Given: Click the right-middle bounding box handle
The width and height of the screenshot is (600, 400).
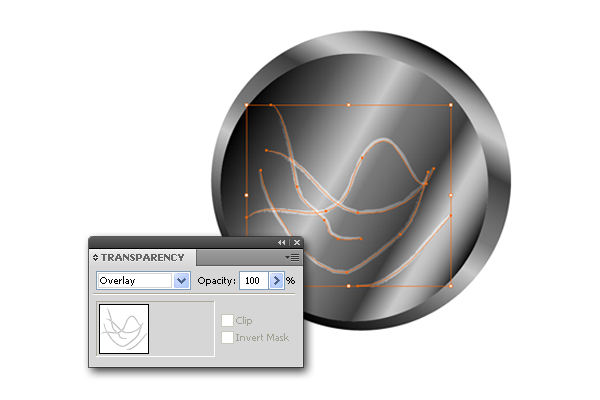Looking at the screenshot, I should [451, 195].
